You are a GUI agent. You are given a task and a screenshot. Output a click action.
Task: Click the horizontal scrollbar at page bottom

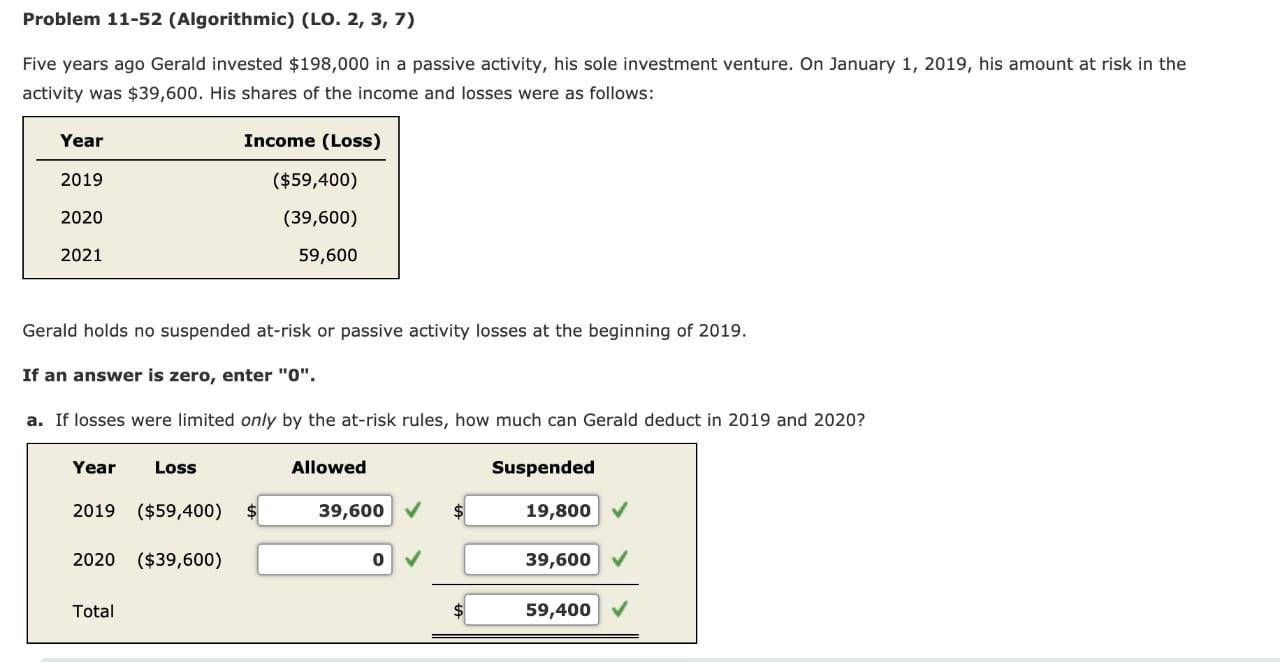[640, 657]
